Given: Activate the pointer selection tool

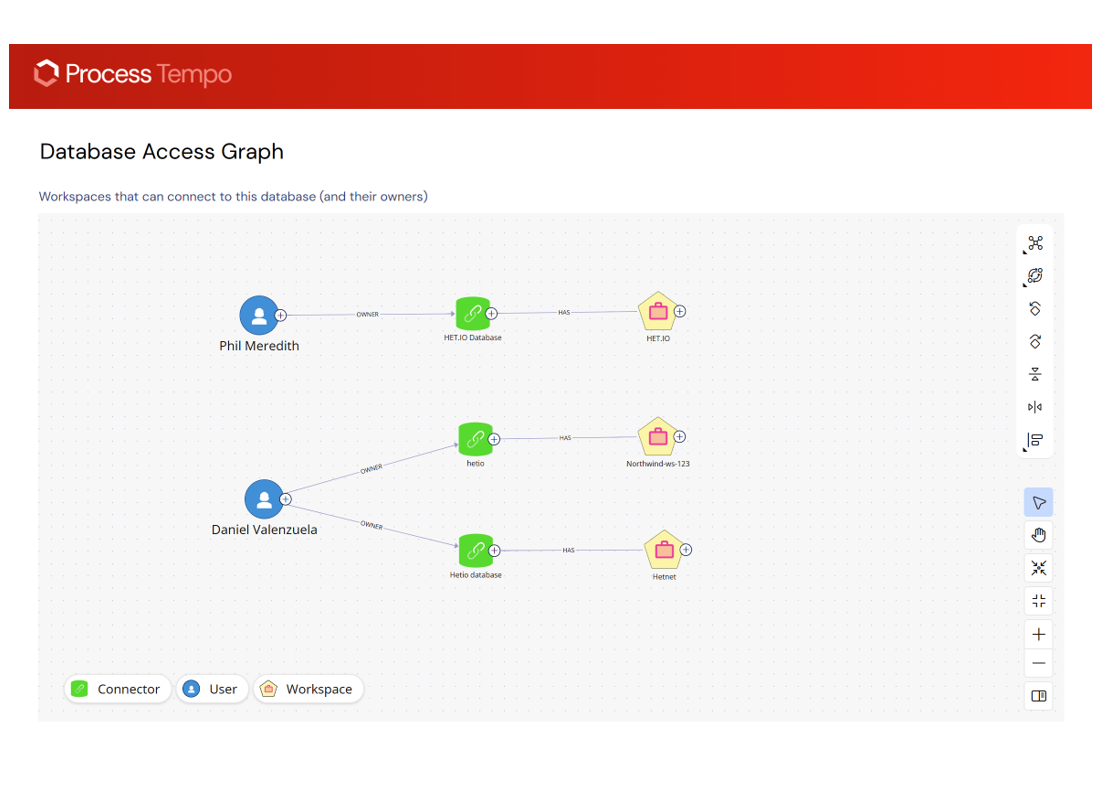Looking at the screenshot, I should tap(1039, 502).
